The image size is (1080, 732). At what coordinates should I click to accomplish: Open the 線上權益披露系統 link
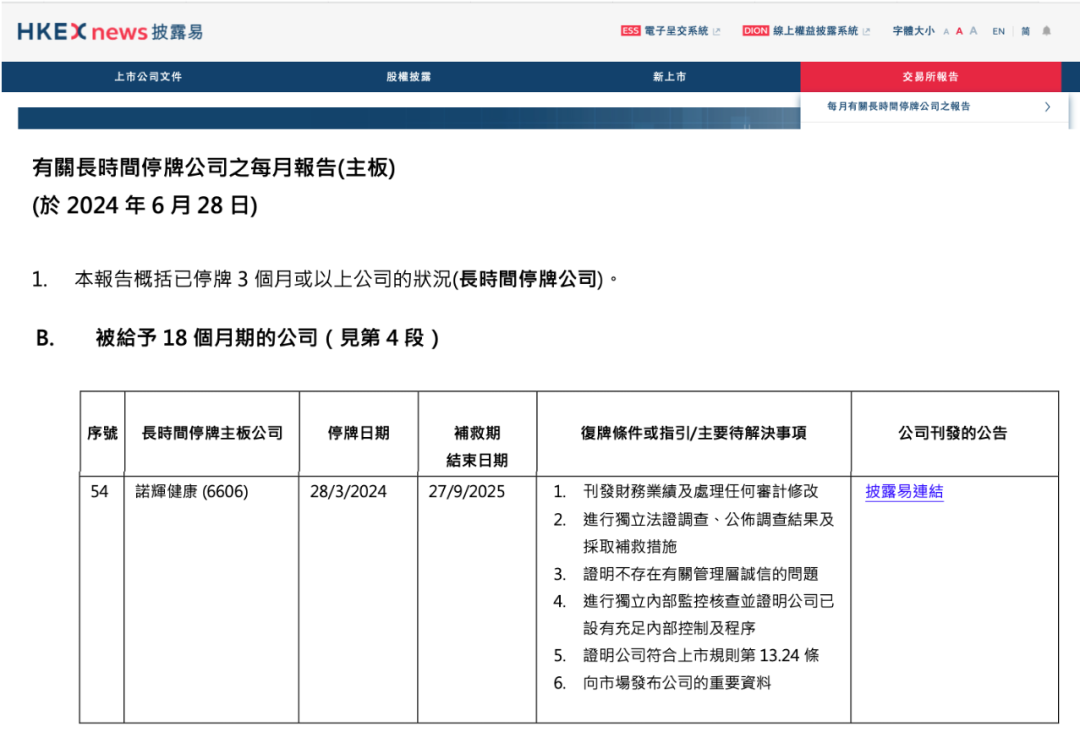[x=815, y=31]
